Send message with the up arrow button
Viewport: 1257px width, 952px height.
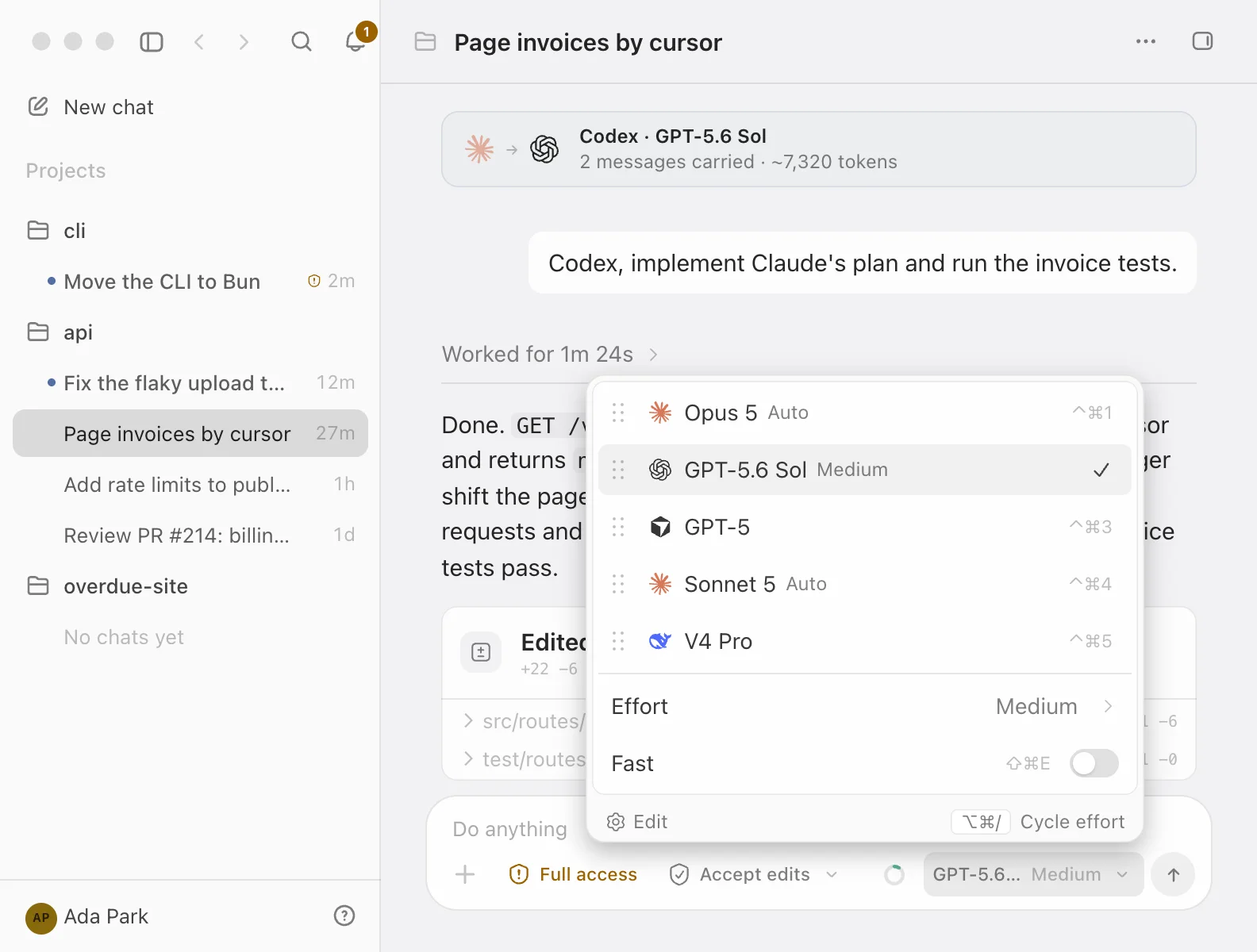[x=1173, y=874]
